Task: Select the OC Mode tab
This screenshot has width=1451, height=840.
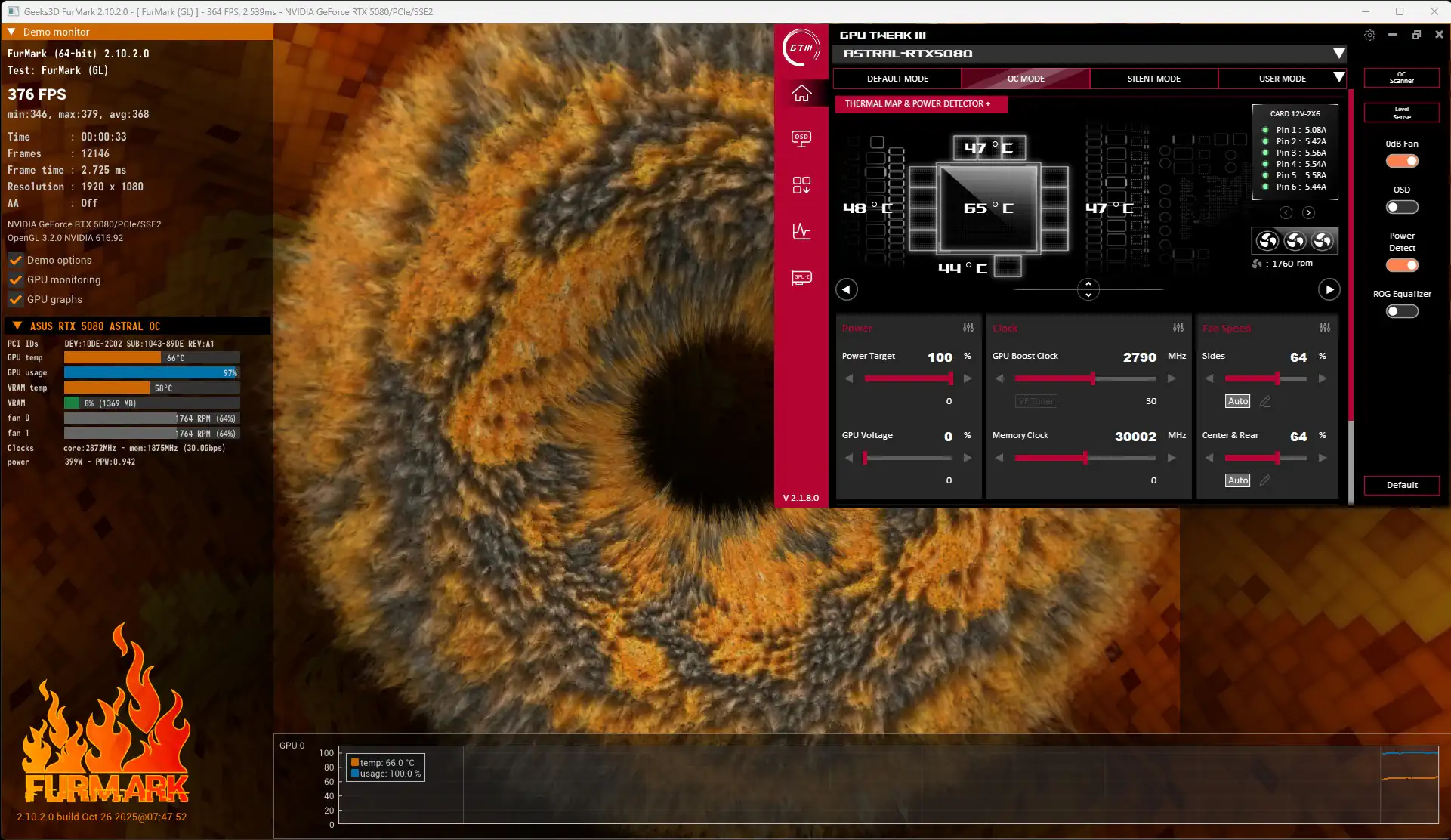Action: (x=1025, y=79)
